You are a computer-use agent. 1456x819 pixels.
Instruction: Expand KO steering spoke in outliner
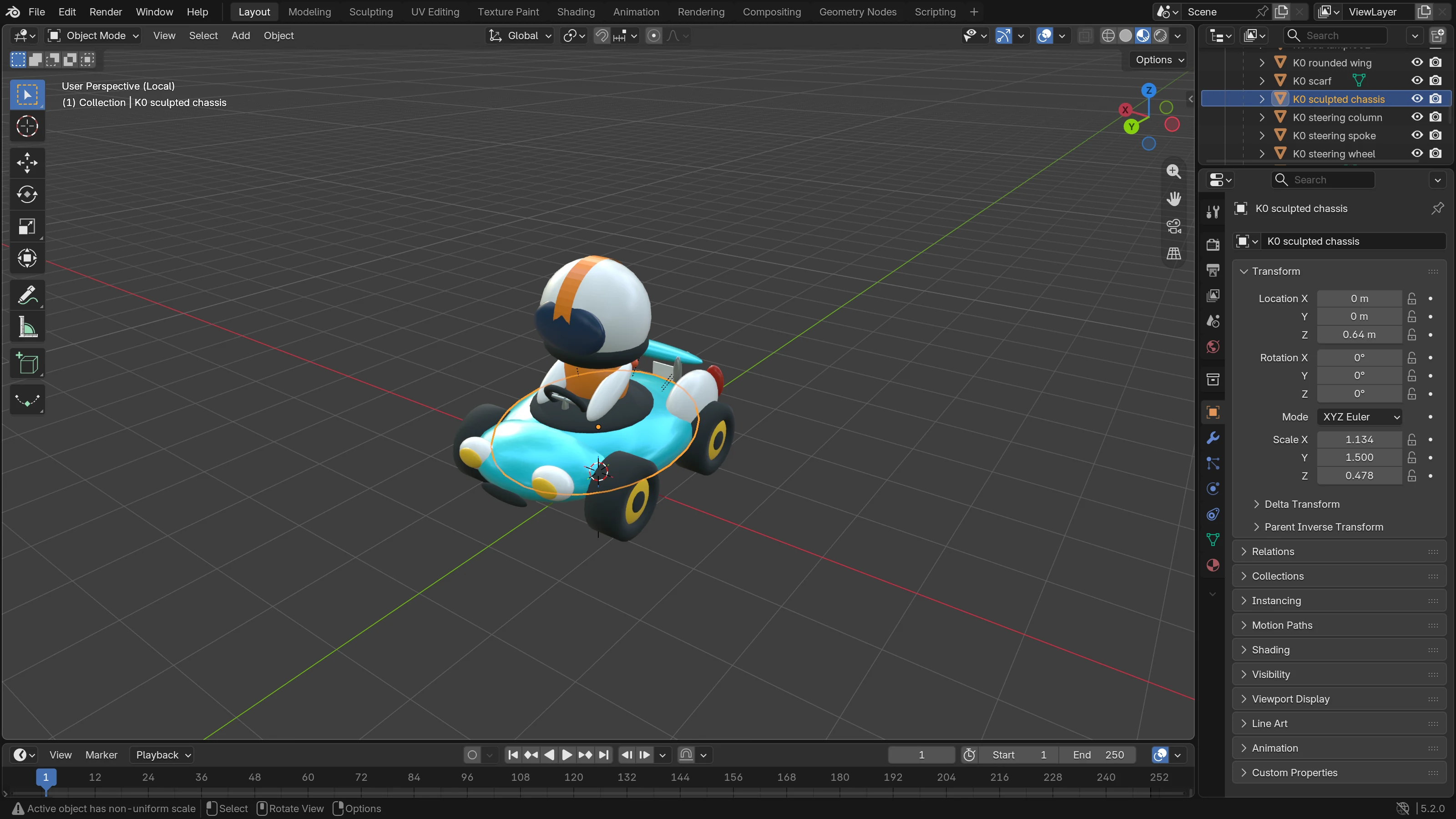(1262, 136)
